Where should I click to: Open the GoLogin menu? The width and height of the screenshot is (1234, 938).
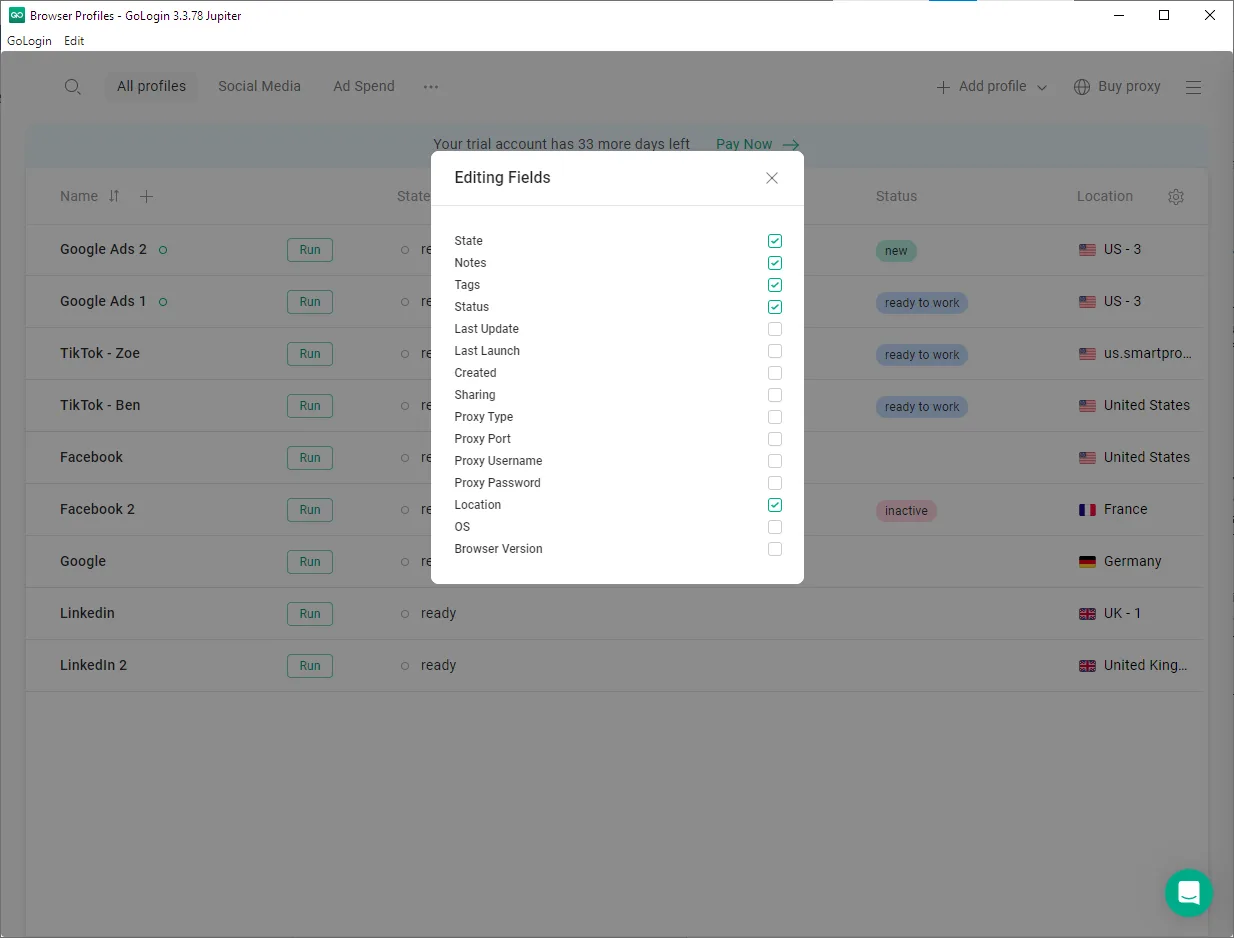(x=29, y=41)
